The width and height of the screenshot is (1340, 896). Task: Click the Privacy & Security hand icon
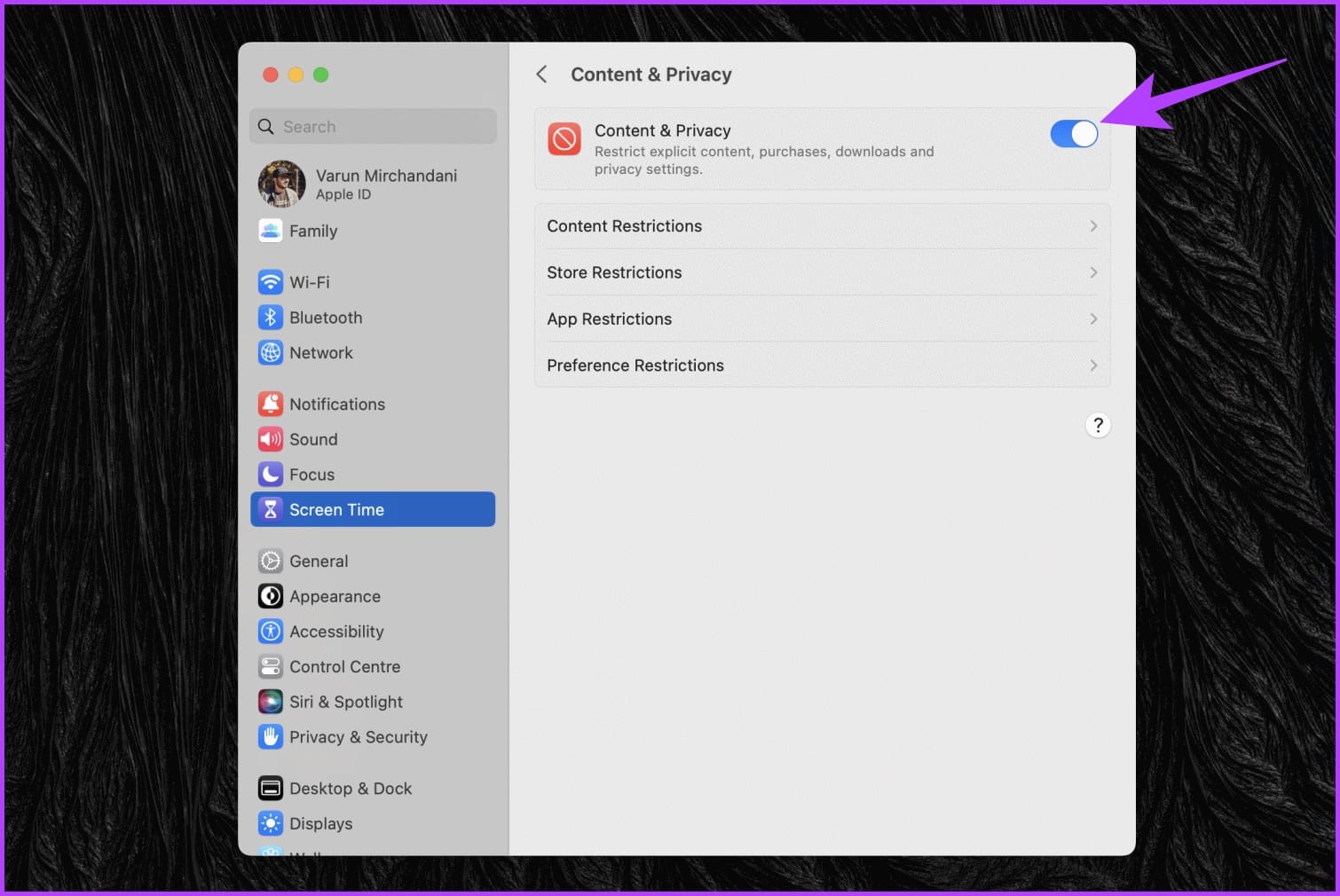coord(271,736)
